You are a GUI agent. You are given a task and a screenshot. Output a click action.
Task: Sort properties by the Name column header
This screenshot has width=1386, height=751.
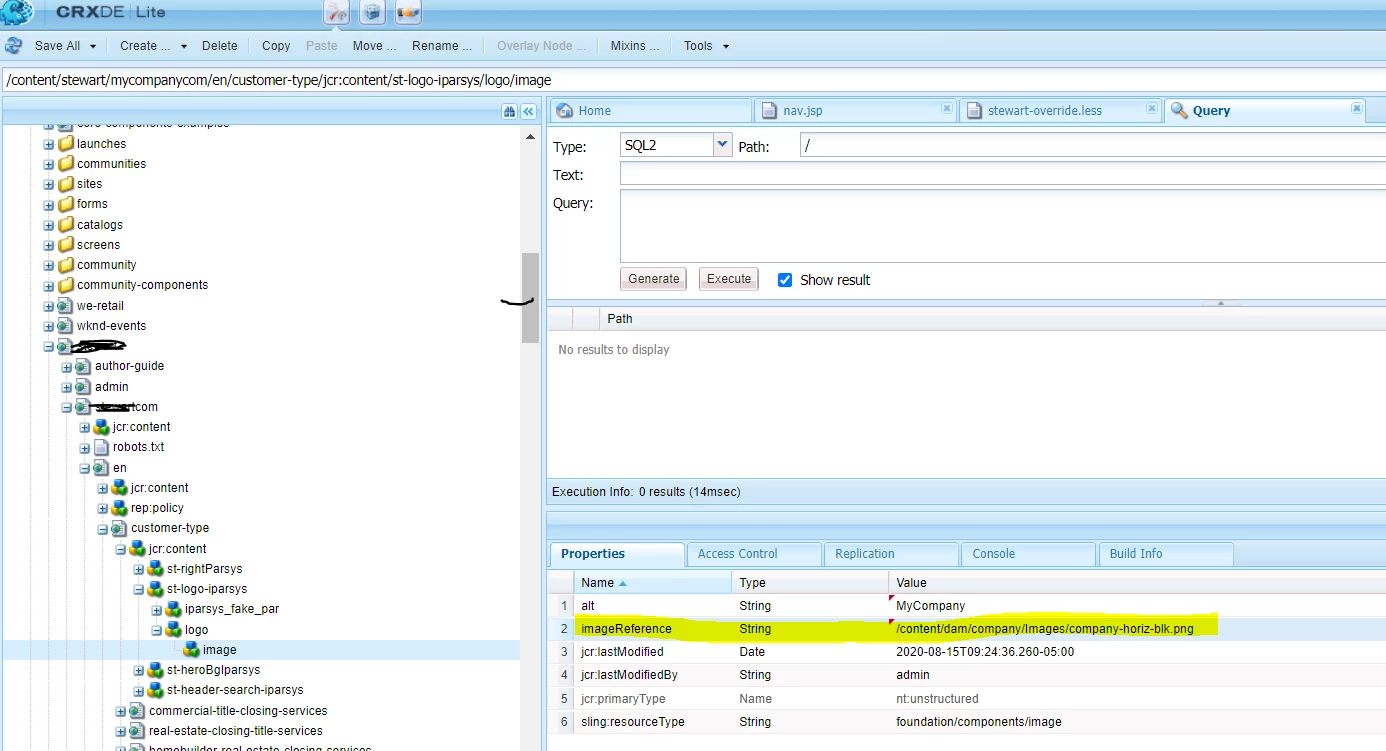[x=654, y=583]
